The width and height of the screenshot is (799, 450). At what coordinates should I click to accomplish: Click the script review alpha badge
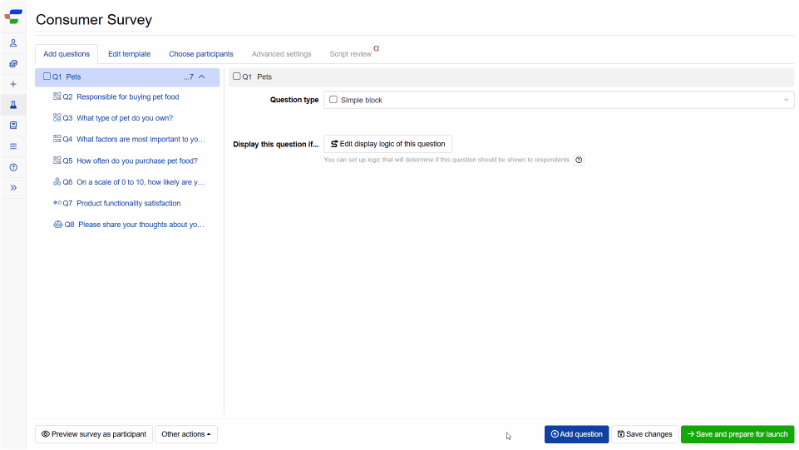[376, 47]
